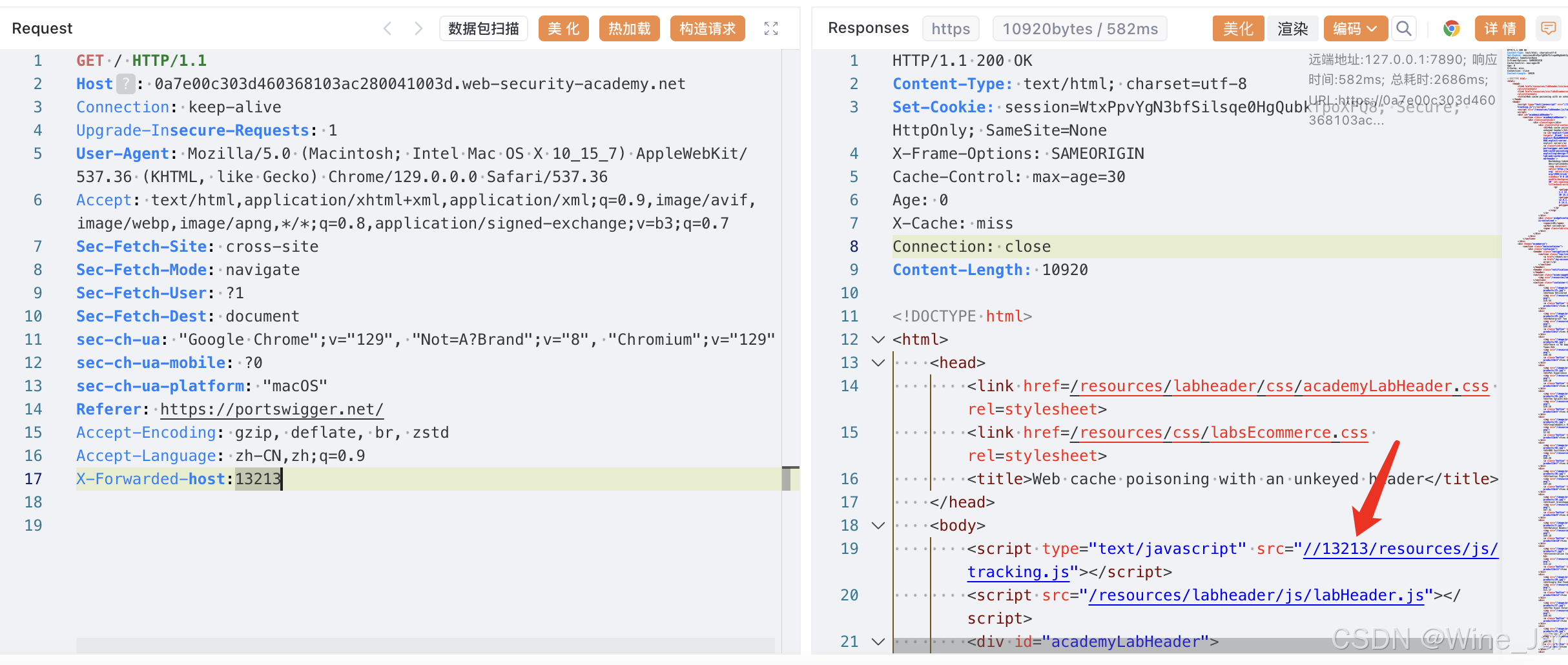Click the Referer URL https://portswigger.net/
This screenshot has width=1568, height=665.
pyautogui.click(x=272, y=409)
